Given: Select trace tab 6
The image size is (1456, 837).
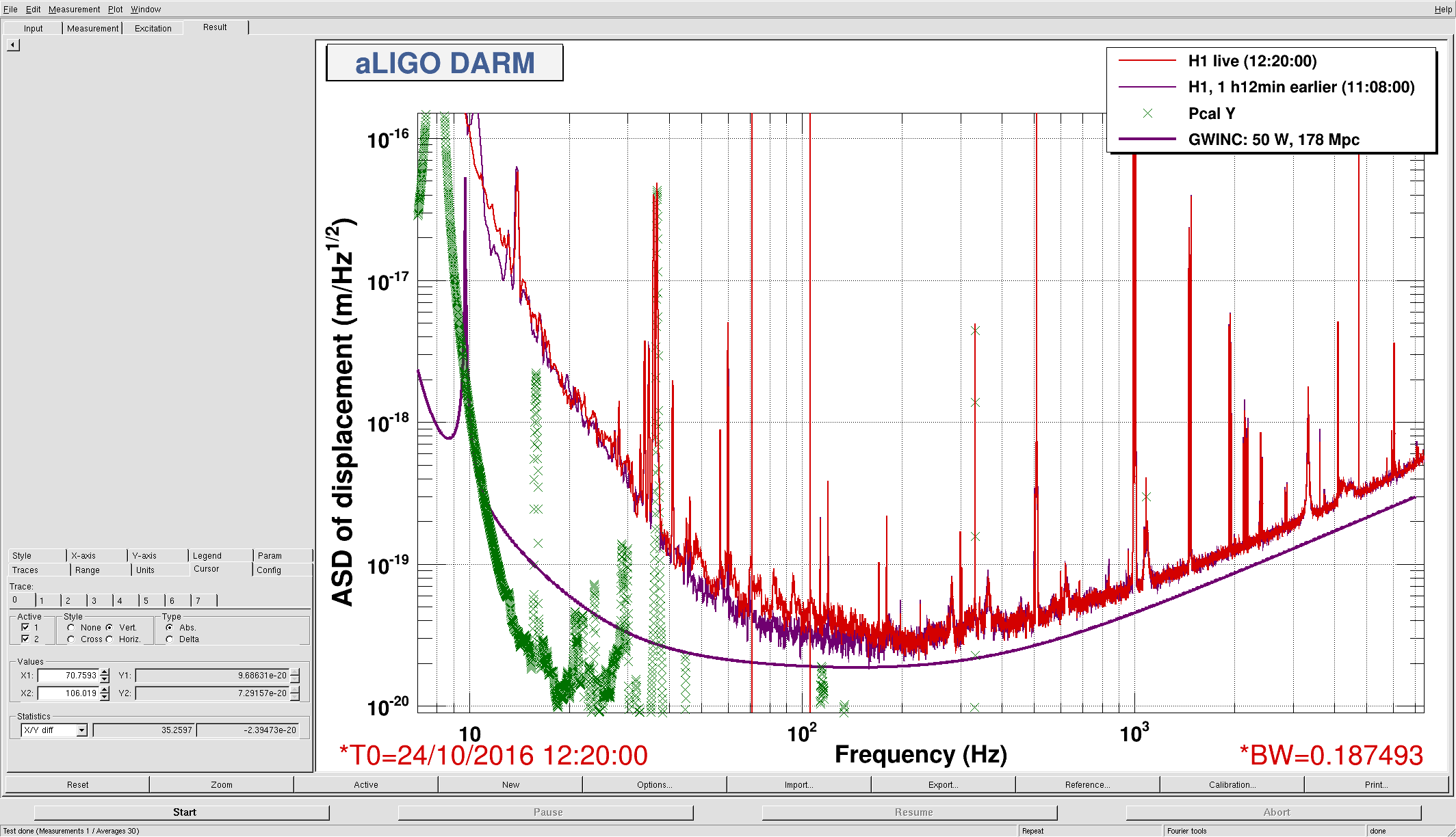Looking at the screenshot, I should coord(179,600).
